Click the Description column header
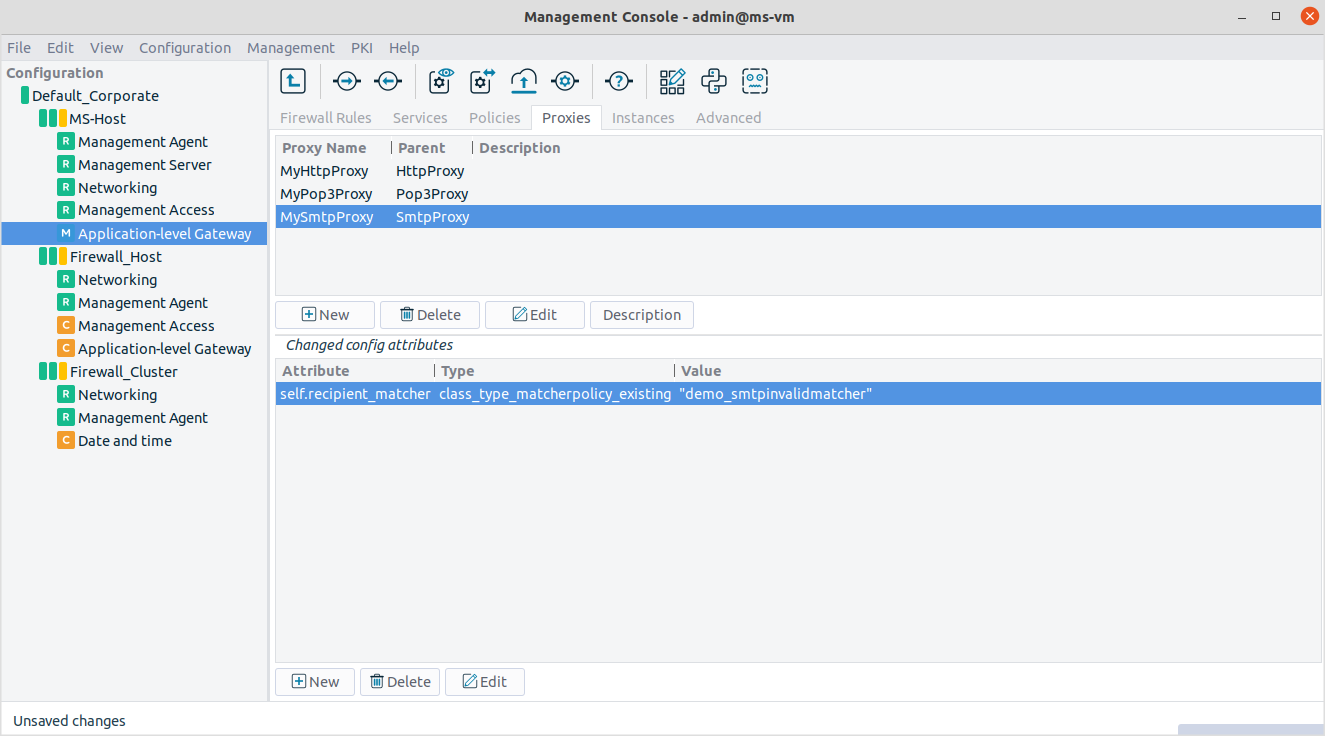Image resolution: width=1325 pixels, height=736 pixels. coord(520,148)
